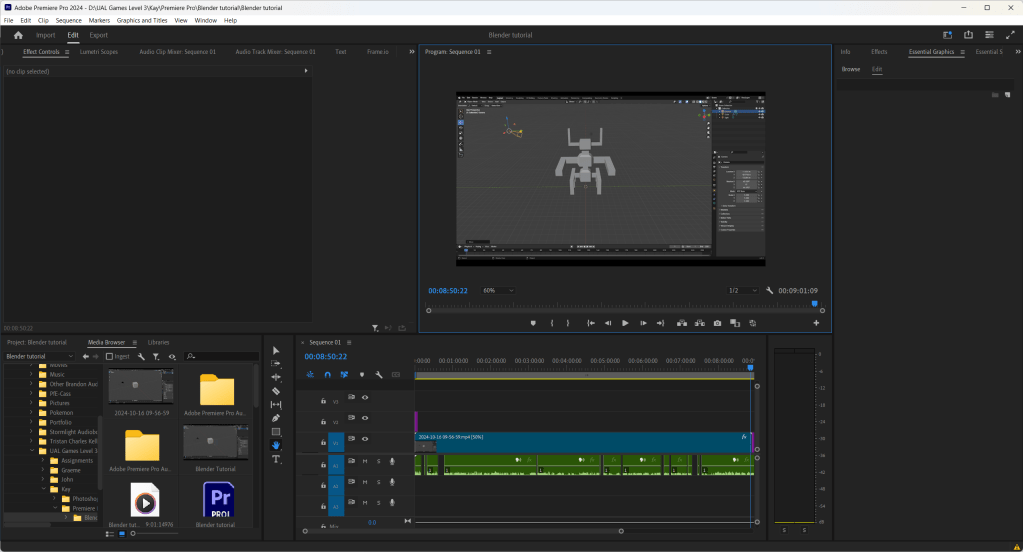Pick the Selection arrow tool
Image resolution: width=1023 pixels, height=552 pixels.
(x=276, y=350)
